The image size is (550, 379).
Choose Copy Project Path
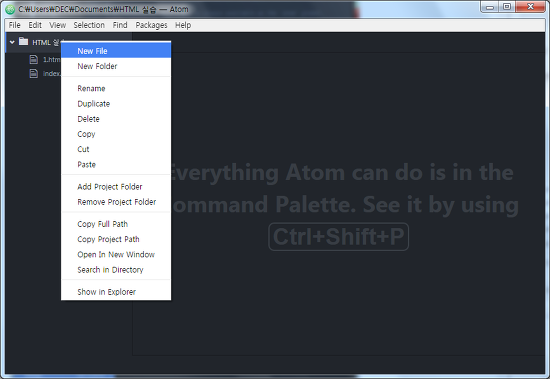116,239
